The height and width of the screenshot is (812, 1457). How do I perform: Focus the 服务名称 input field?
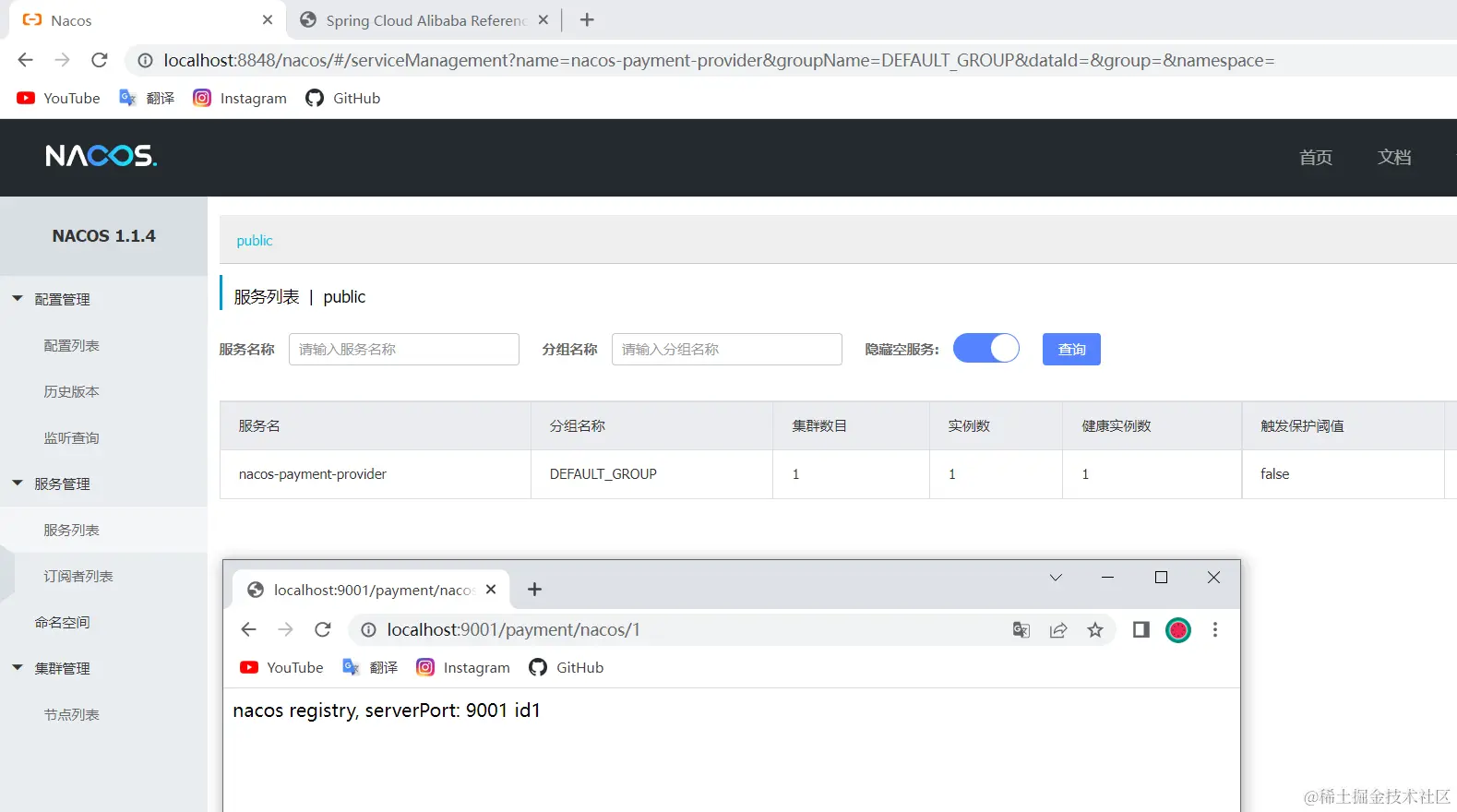pos(404,349)
